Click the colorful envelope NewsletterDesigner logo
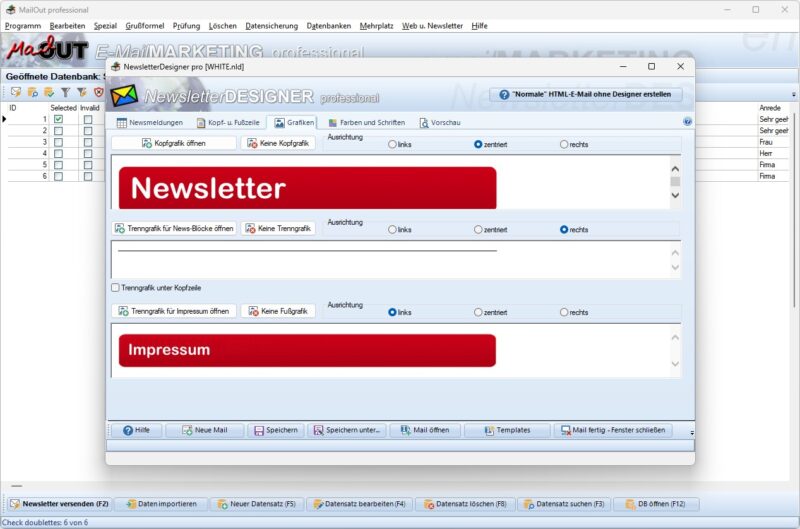The height and width of the screenshot is (529, 800). click(x=124, y=96)
